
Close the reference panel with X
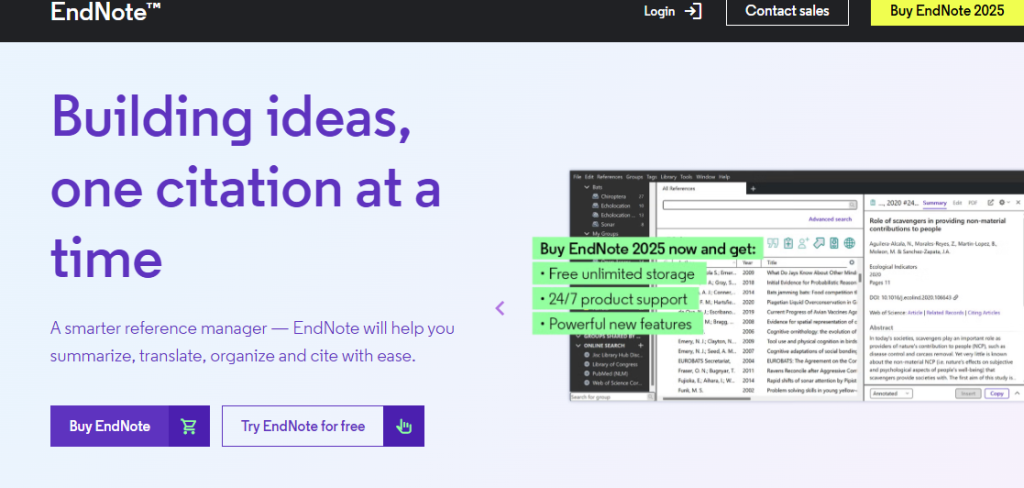[1018, 203]
